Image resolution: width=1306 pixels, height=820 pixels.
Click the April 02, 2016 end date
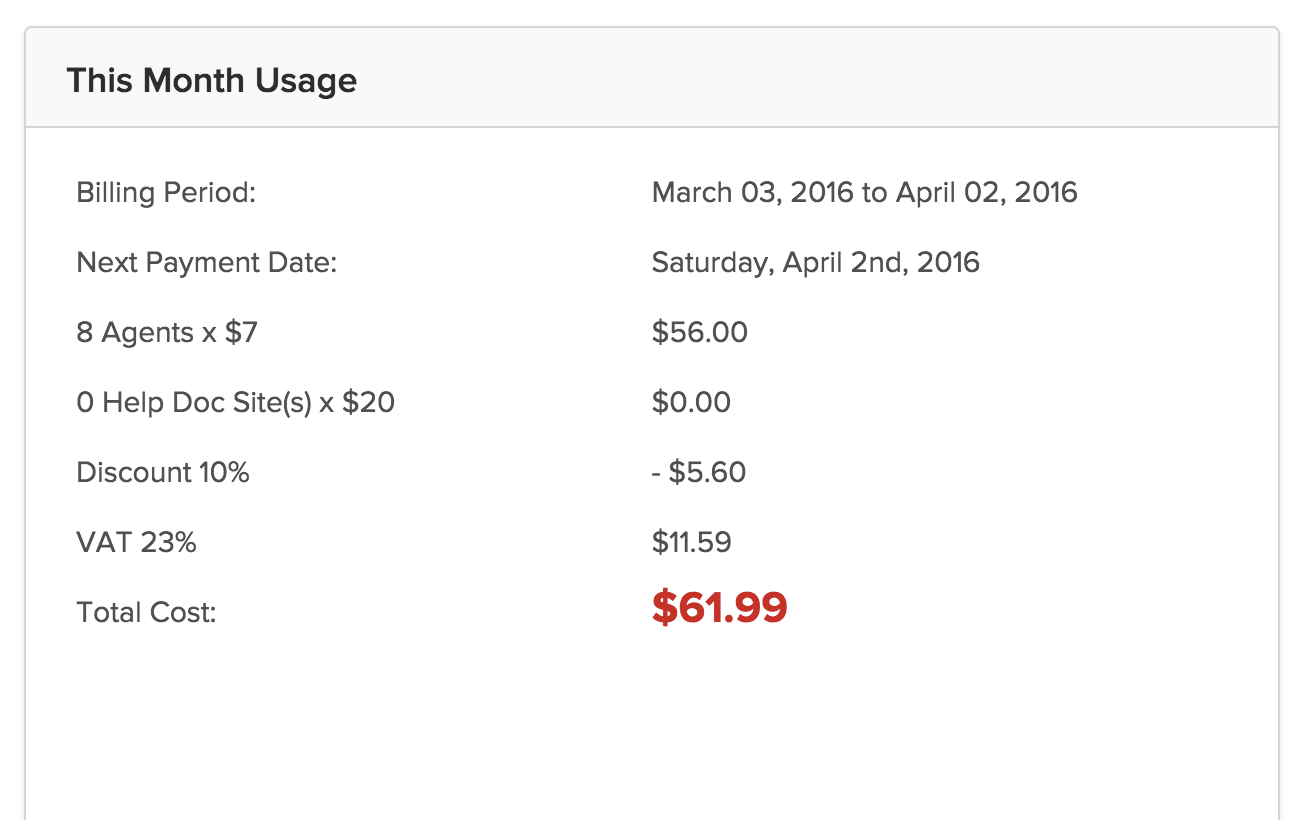click(986, 192)
